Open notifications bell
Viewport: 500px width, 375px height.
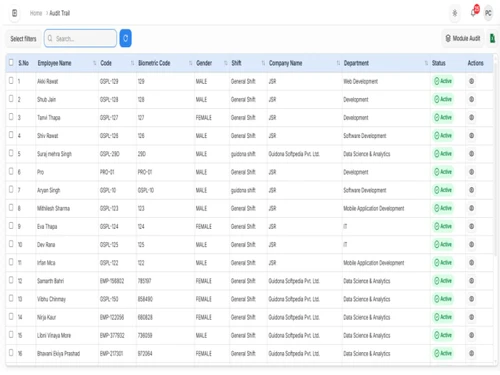point(473,13)
